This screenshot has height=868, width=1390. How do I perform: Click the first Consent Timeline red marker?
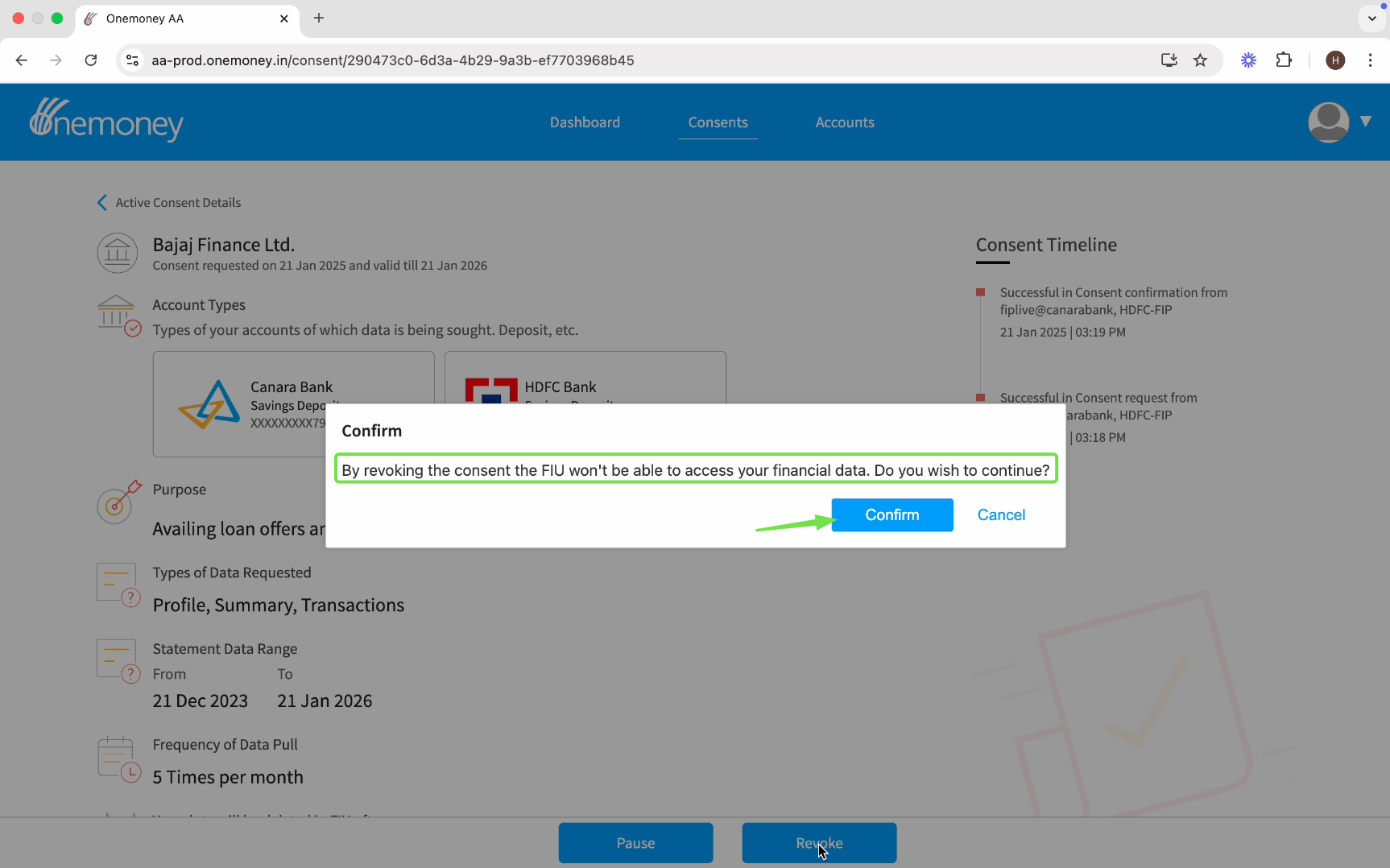[x=980, y=292]
